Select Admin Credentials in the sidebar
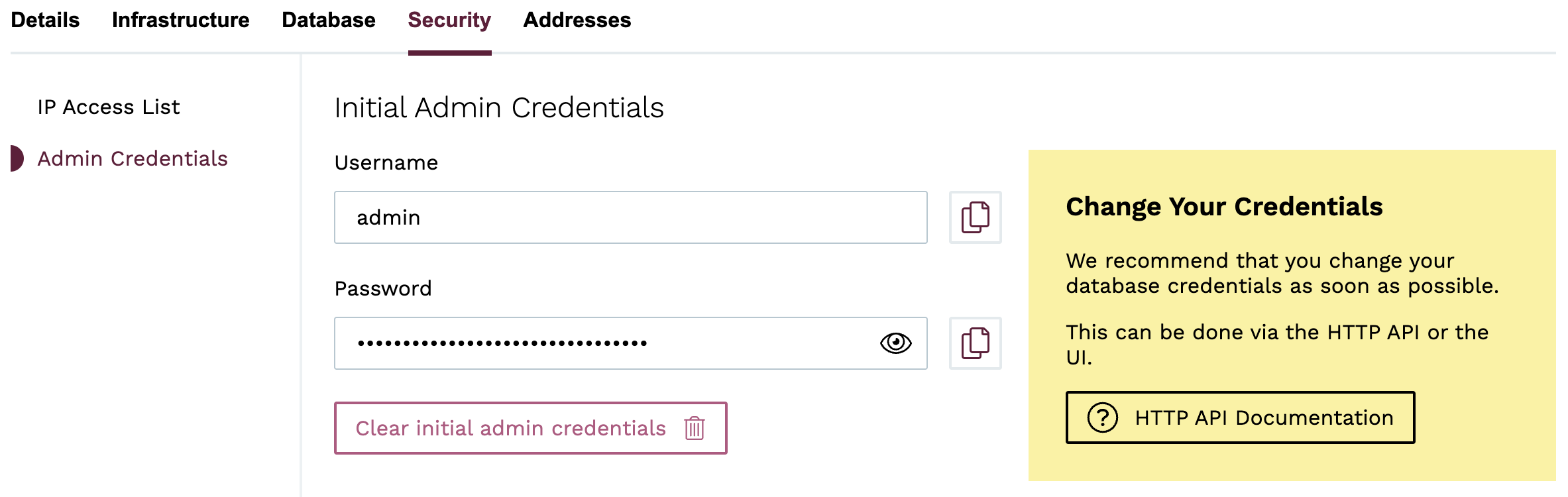This screenshot has height=497, width=1568. [133, 158]
